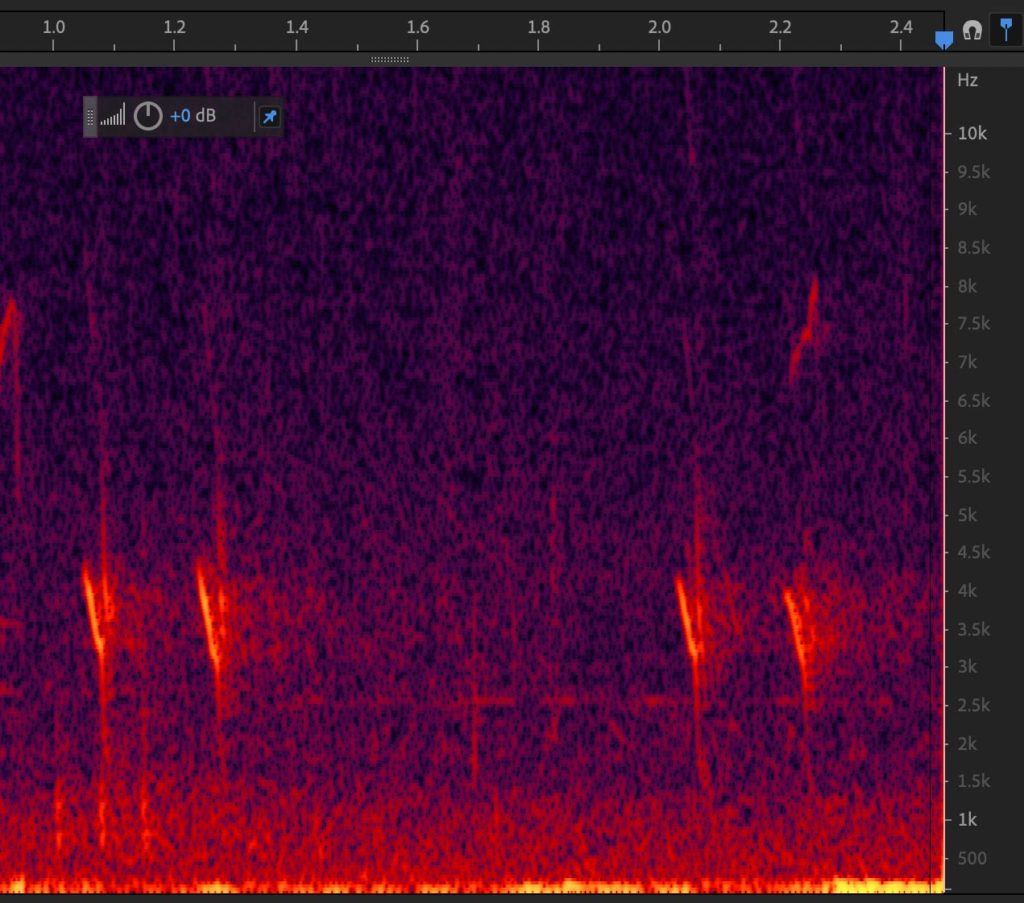Screen dimensions: 1024x903
Task: Click the 3k label on frequency scale
Action: tap(967, 666)
